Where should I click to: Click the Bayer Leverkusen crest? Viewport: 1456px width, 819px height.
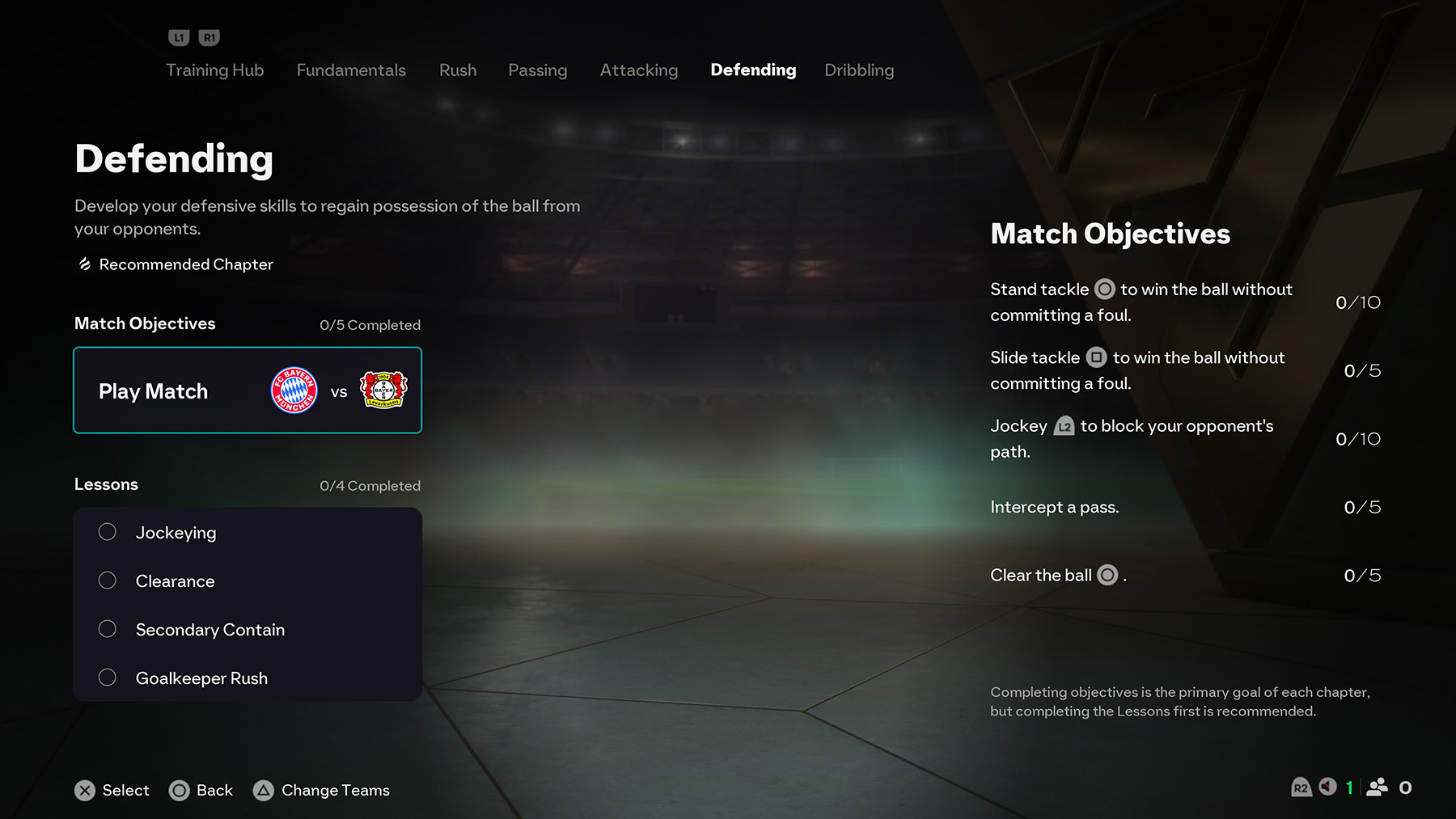pos(383,391)
